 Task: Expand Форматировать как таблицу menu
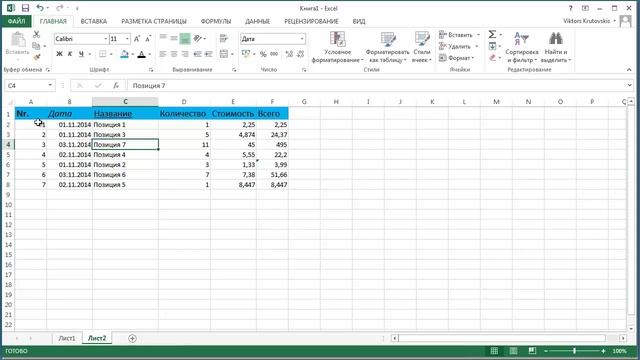pos(387,47)
